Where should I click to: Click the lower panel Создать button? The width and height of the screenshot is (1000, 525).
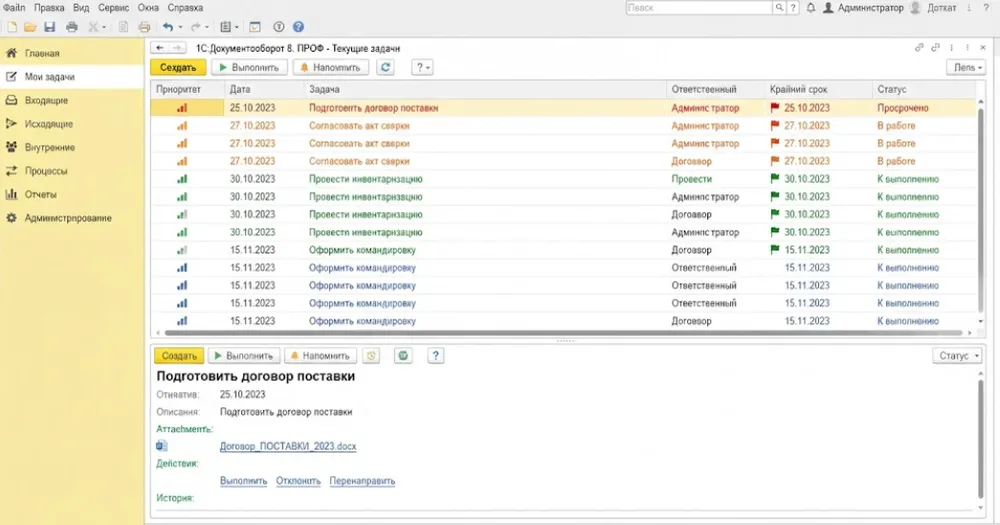tap(179, 355)
